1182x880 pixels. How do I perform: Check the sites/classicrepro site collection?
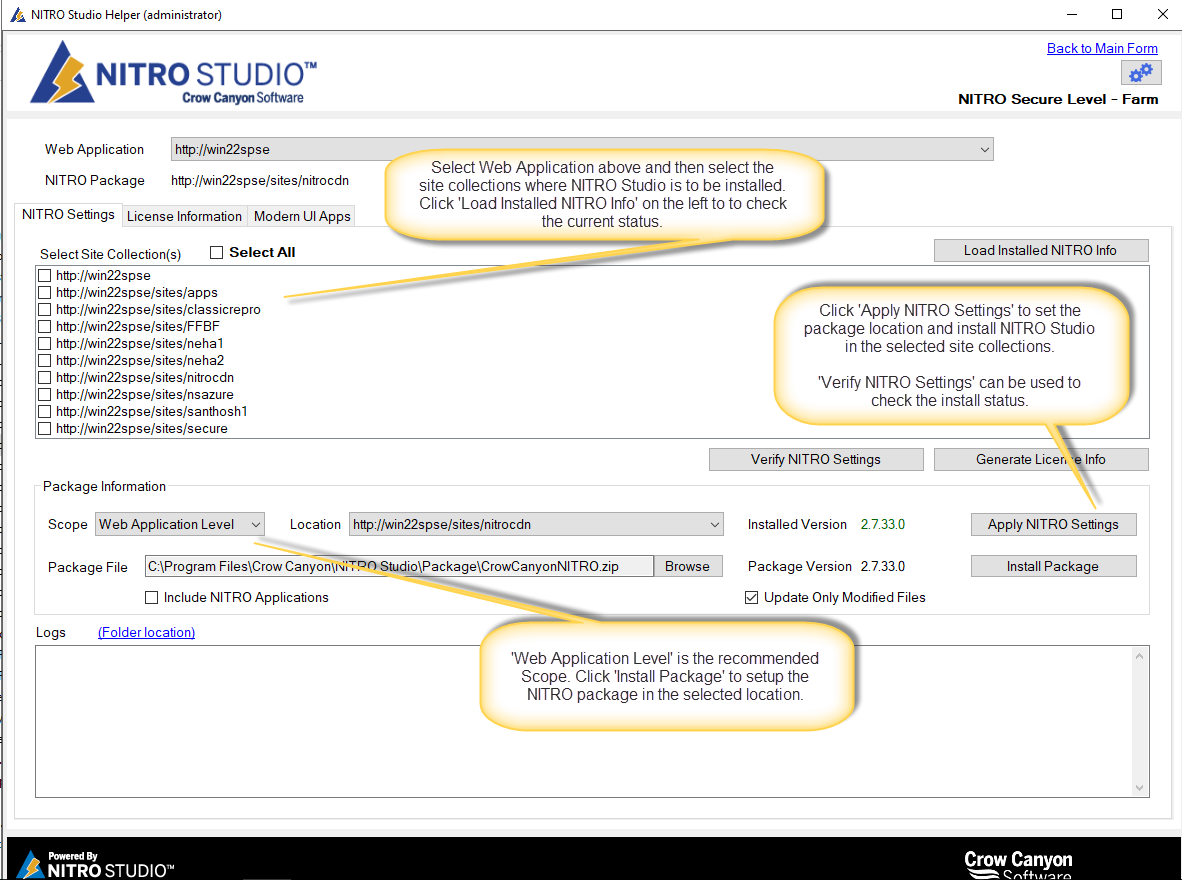pyautogui.click(x=44, y=309)
